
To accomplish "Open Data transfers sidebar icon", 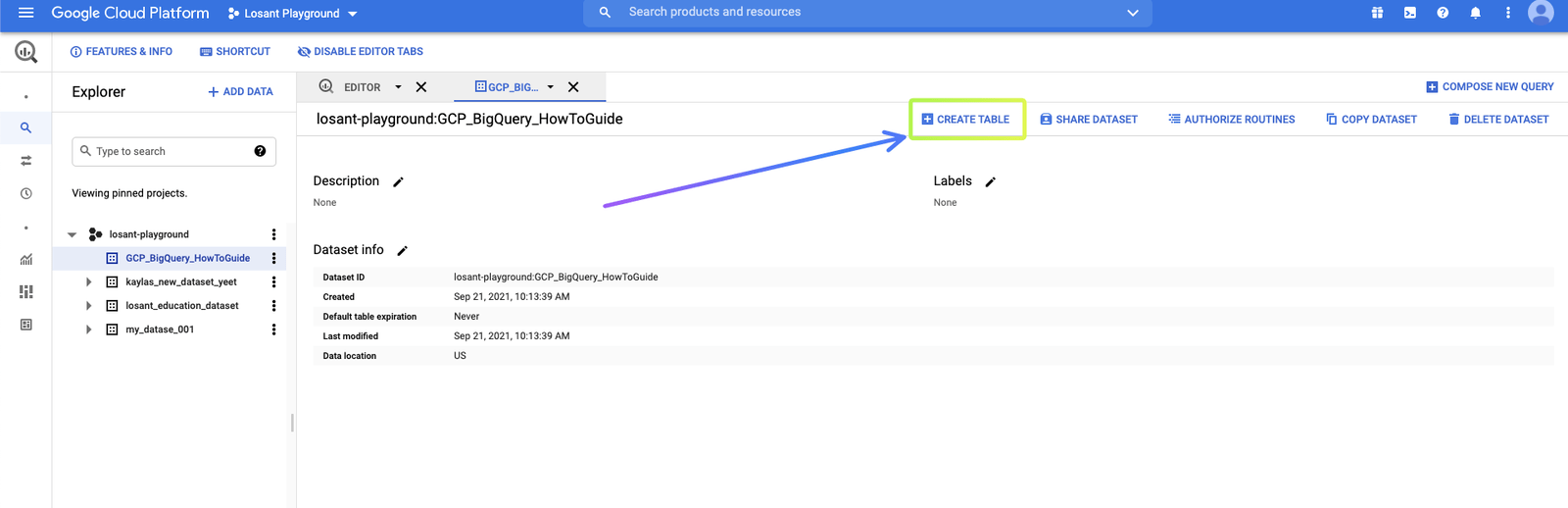I will point(25,161).
